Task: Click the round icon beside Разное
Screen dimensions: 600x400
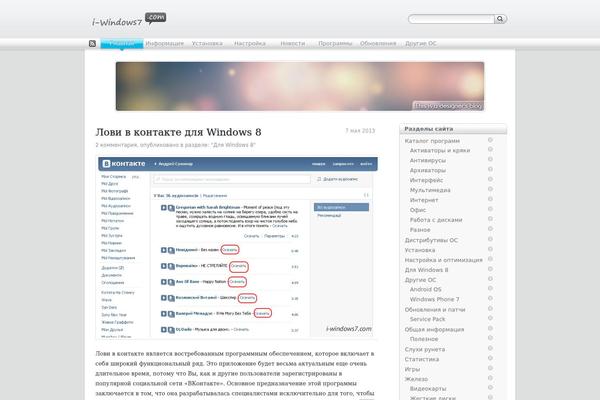Action: point(490,229)
